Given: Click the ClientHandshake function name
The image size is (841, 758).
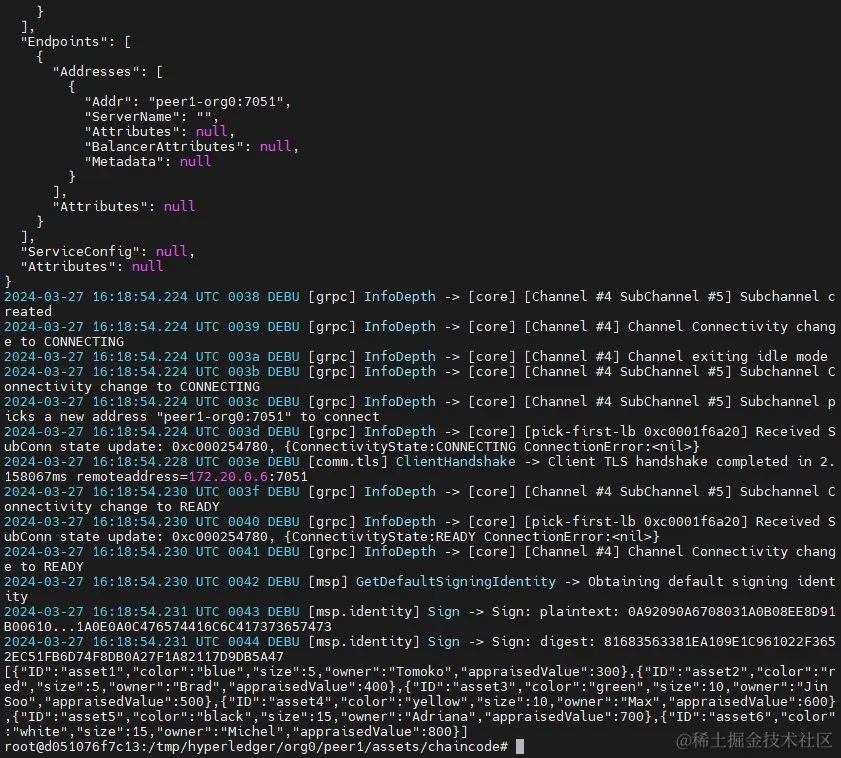Looking at the screenshot, I should [455, 462].
